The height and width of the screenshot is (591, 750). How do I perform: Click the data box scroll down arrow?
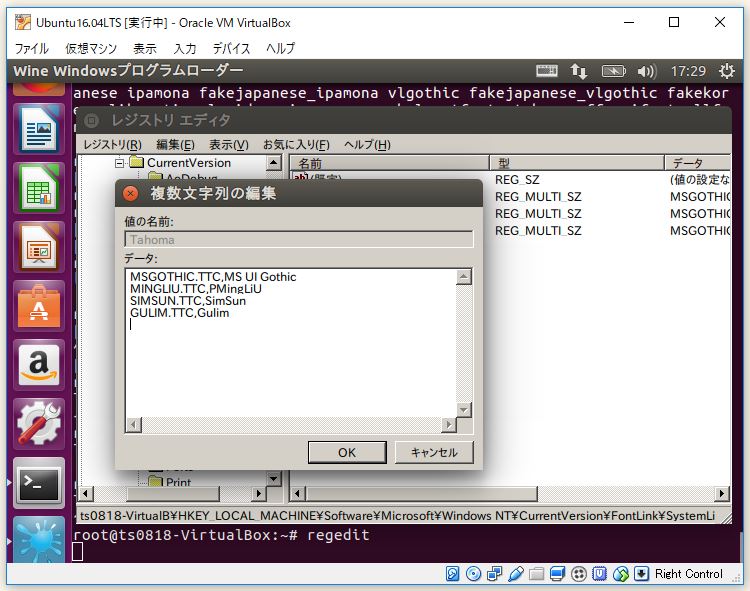tap(463, 410)
